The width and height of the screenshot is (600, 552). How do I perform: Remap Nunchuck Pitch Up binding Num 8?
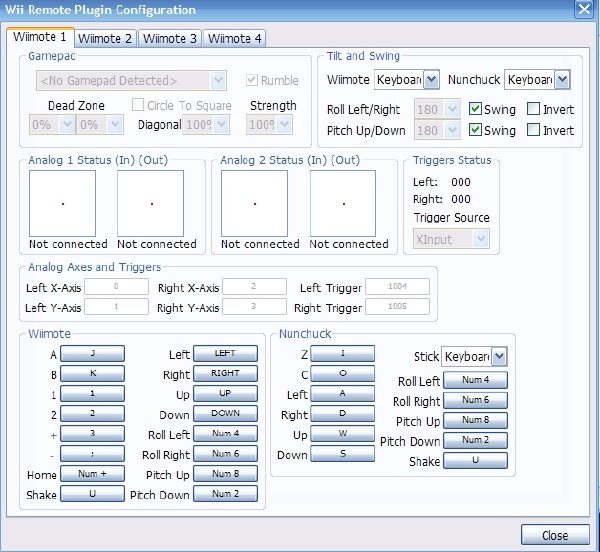point(476,420)
